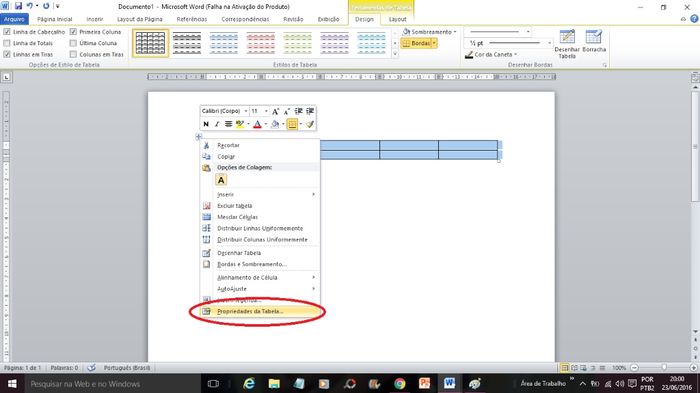Click the Save icon in quick access toolbar

coord(18,6)
